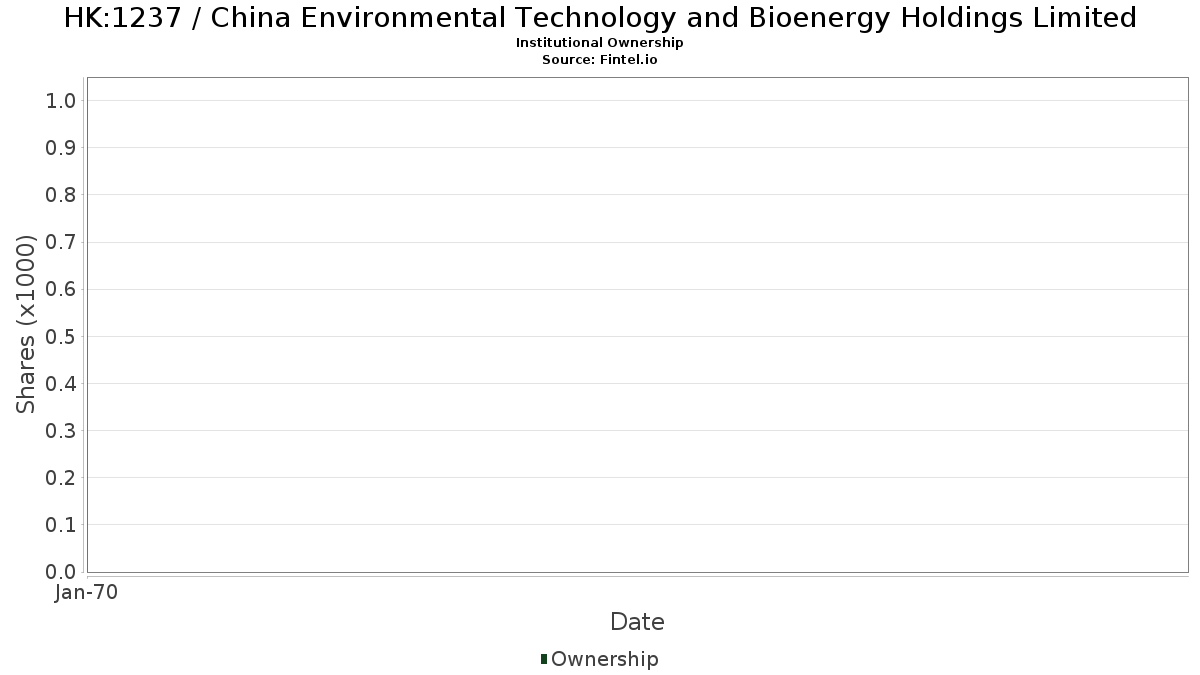Click the 0.1 y-axis label
The width and height of the screenshot is (1200, 675).
pos(61,524)
